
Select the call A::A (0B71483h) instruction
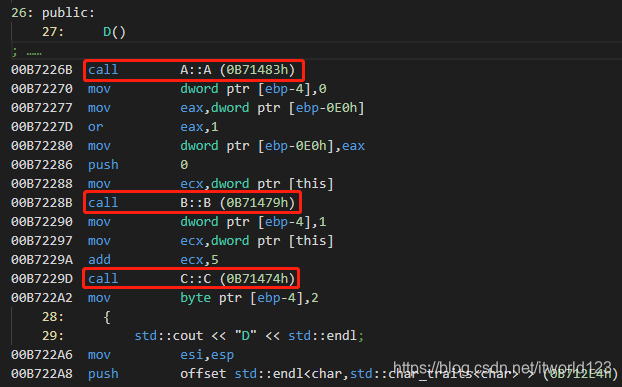193,70
